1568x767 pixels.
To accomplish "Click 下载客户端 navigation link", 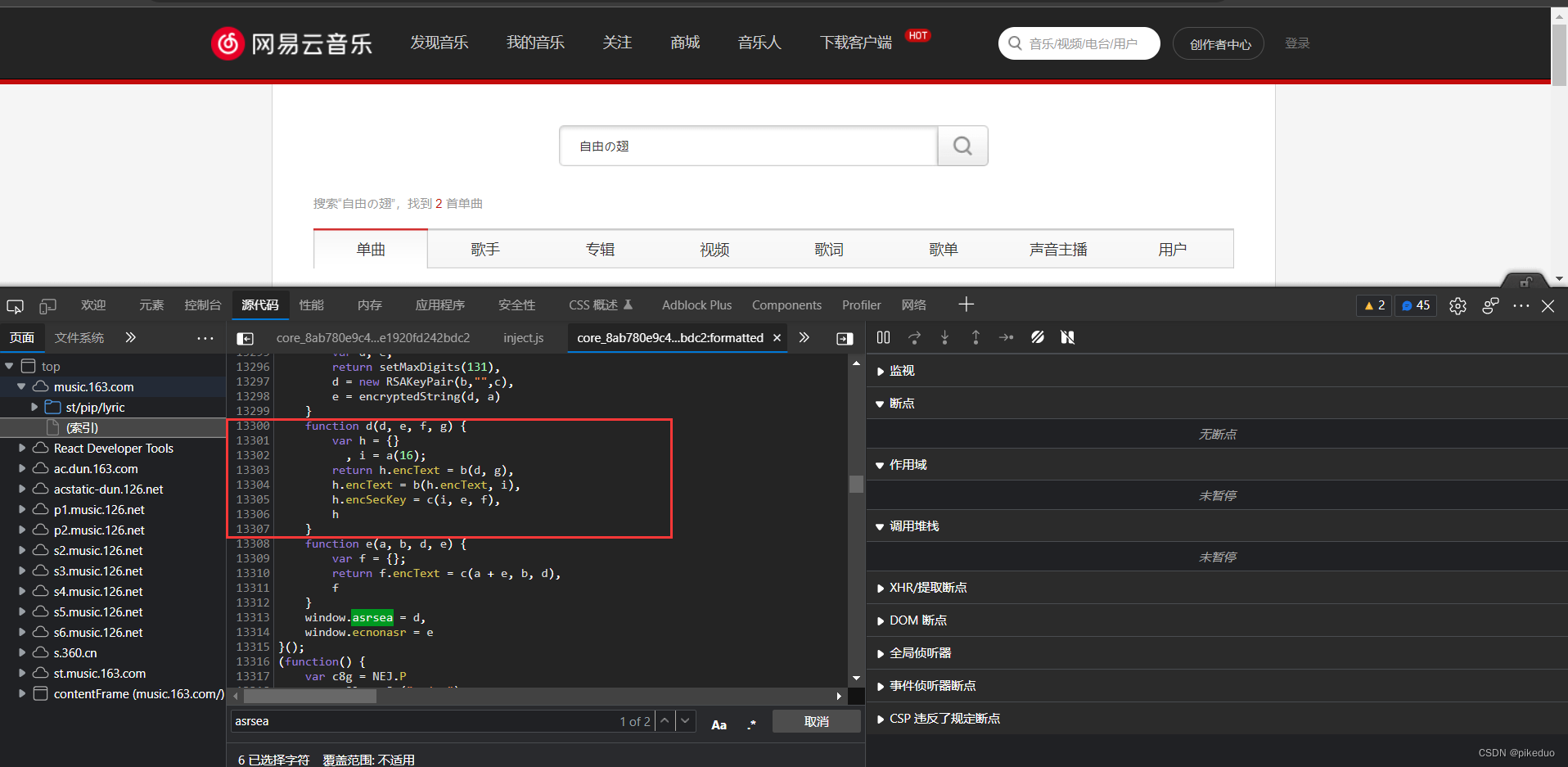I will click(x=856, y=43).
